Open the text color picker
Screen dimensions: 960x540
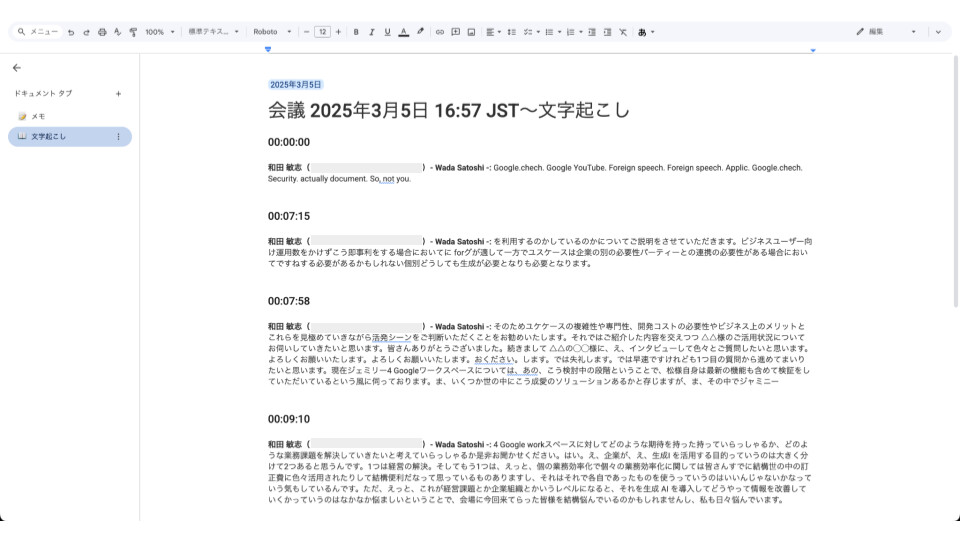(x=403, y=32)
